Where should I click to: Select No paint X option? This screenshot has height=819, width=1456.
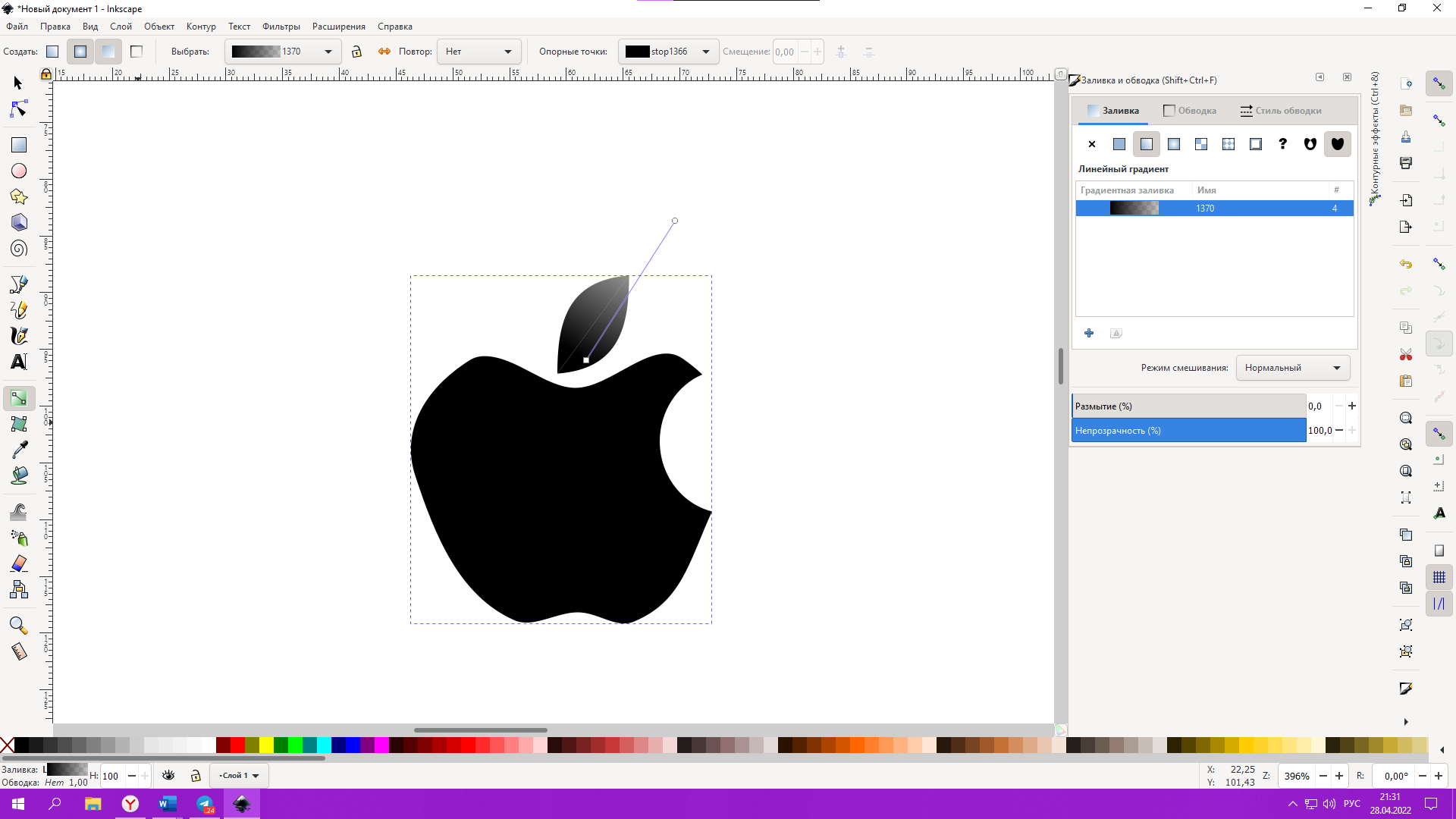click(x=1092, y=144)
